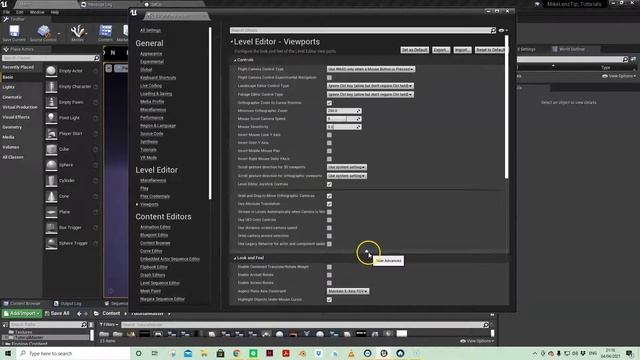Screen dimensions: 640x360
Task: Toggle Flight Camera Control Experimental Navigation checkbox
Action: [x=329, y=78]
